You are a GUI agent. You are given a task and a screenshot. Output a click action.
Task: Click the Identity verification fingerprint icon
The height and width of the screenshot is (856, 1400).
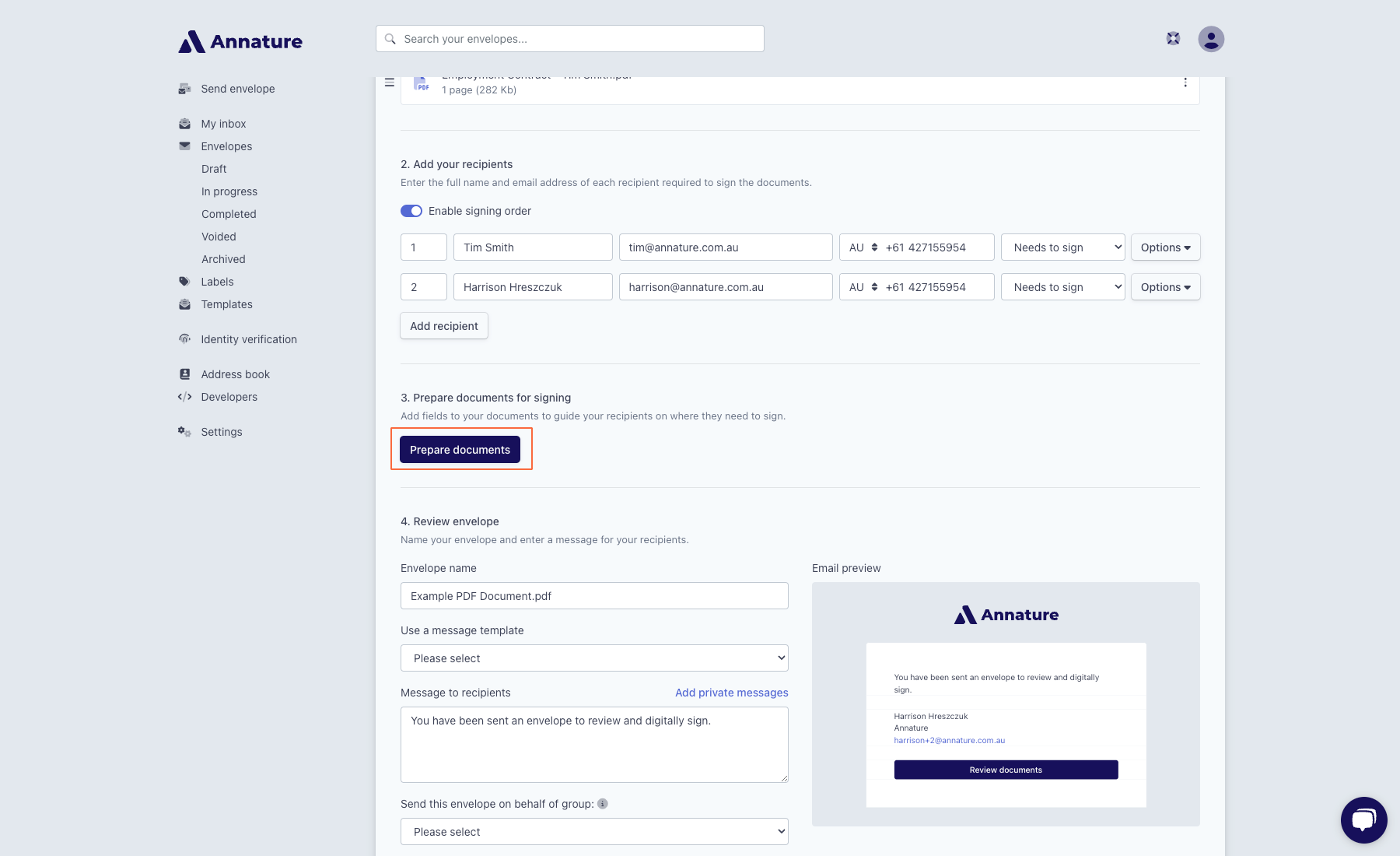(x=184, y=339)
